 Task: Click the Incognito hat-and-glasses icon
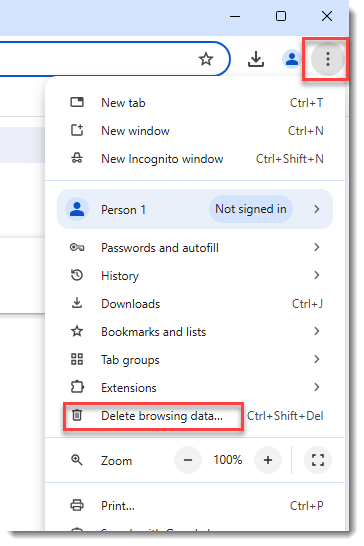click(x=77, y=159)
